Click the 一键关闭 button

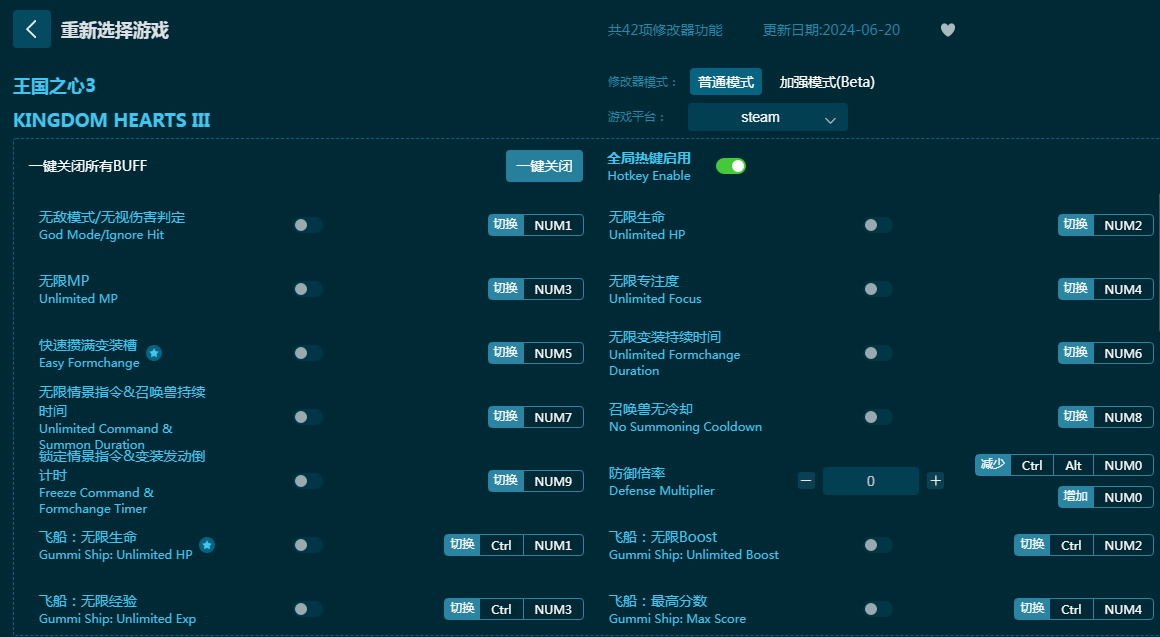coord(544,166)
